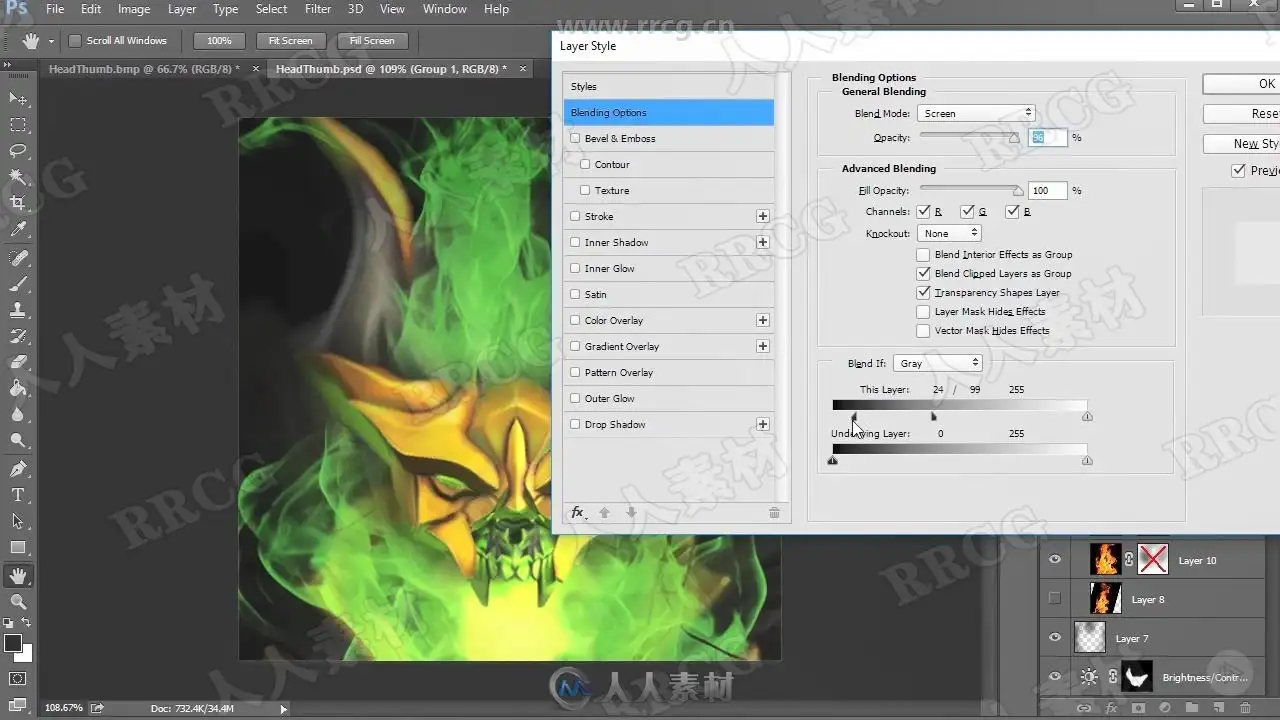Select the Dodge tool
This screenshot has width=1280, height=720.
tap(18, 440)
